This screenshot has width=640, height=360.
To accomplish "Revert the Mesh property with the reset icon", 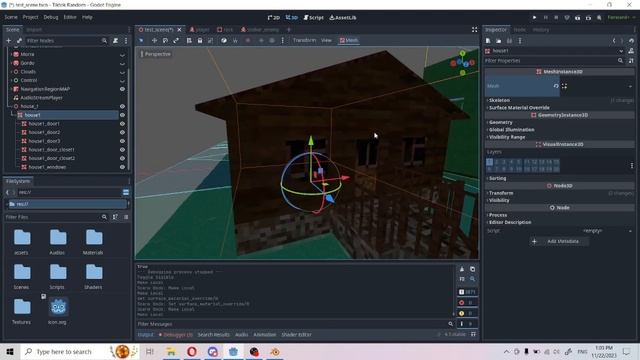I will point(556,86).
